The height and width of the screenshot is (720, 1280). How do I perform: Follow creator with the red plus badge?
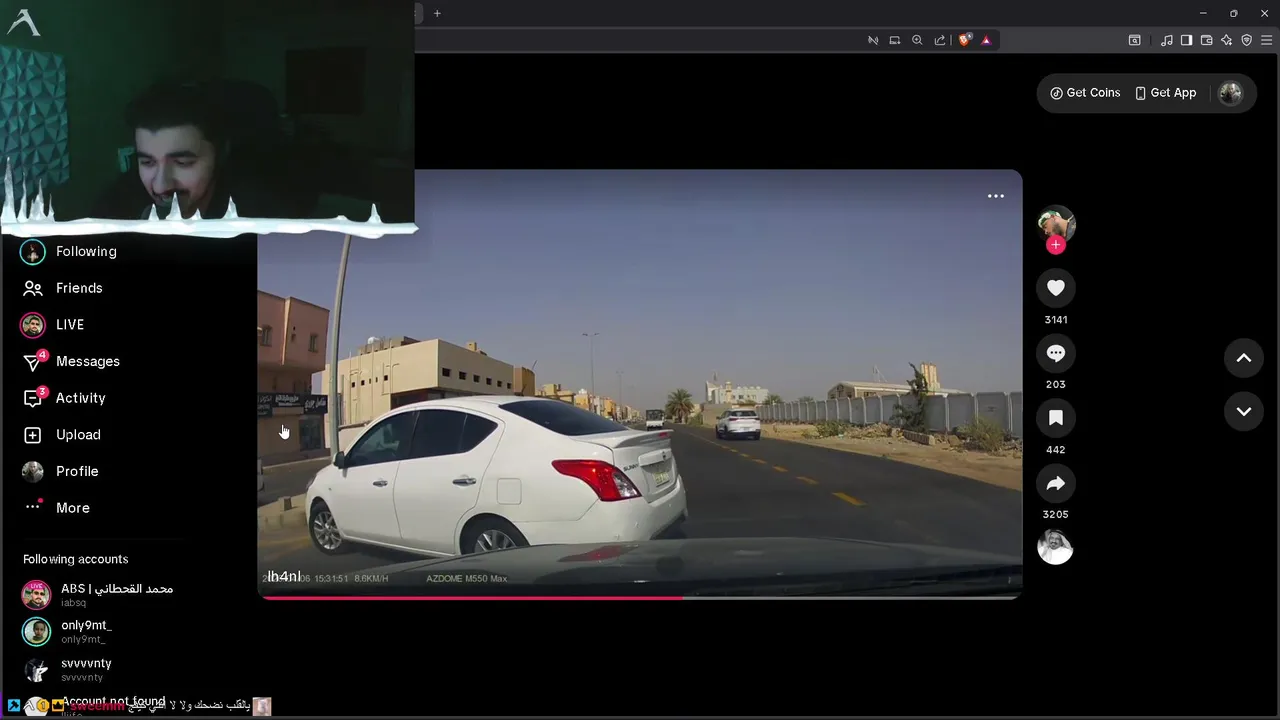click(x=1056, y=245)
